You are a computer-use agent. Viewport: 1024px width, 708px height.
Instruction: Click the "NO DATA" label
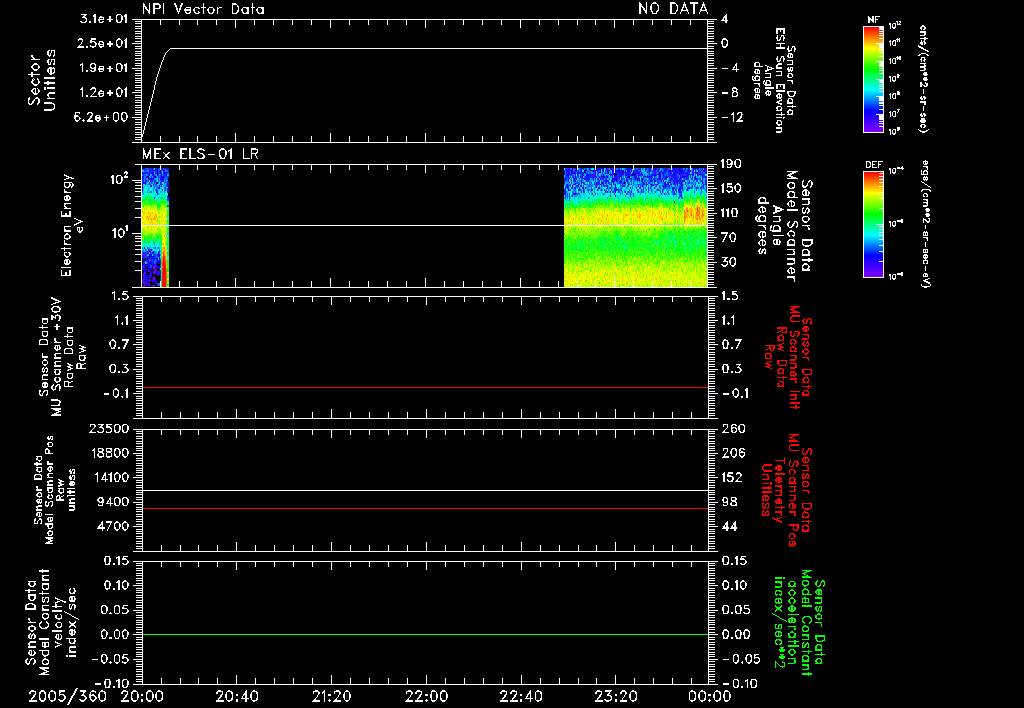673,9
